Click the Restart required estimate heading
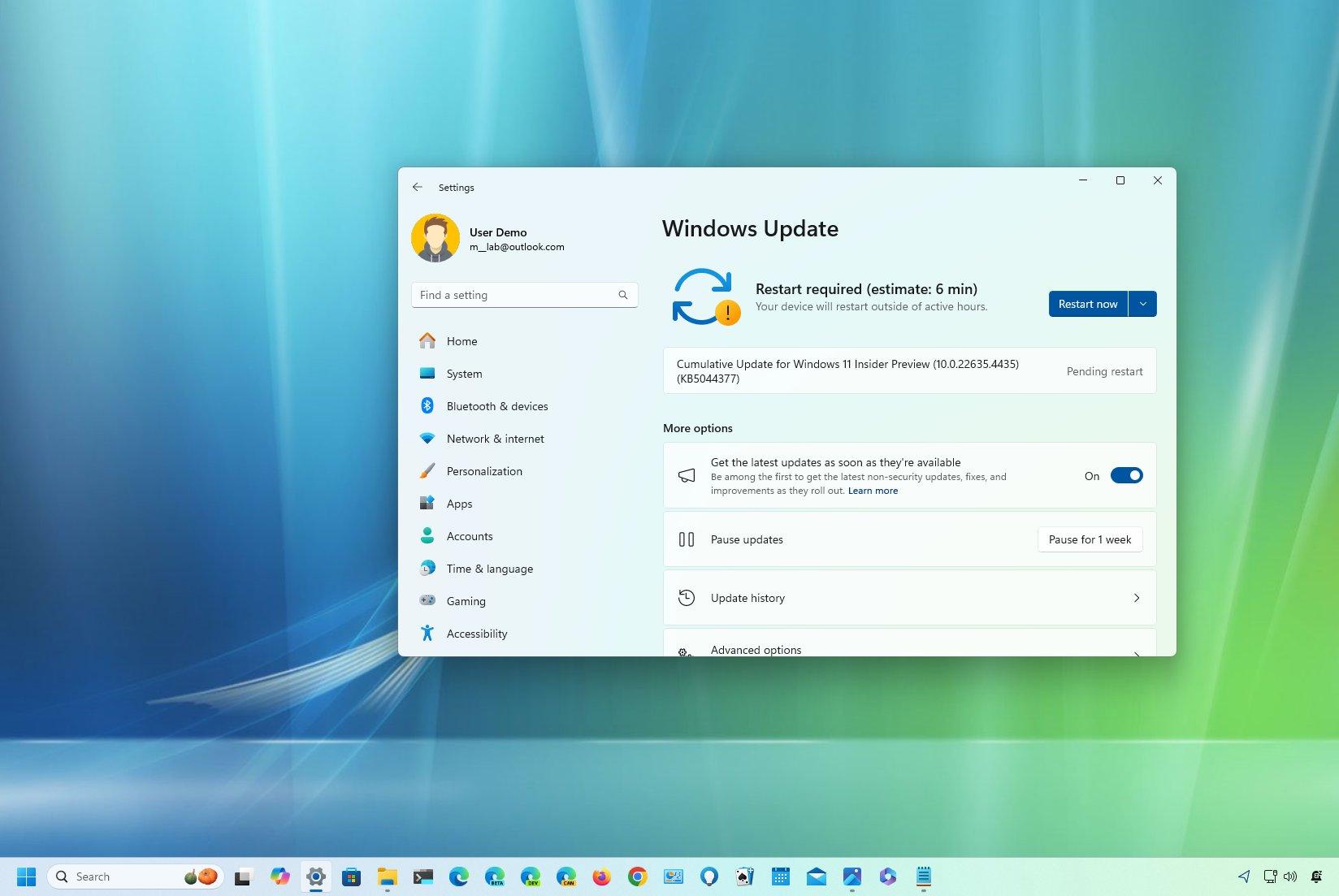The width and height of the screenshot is (1339, 896). (866, 288)
